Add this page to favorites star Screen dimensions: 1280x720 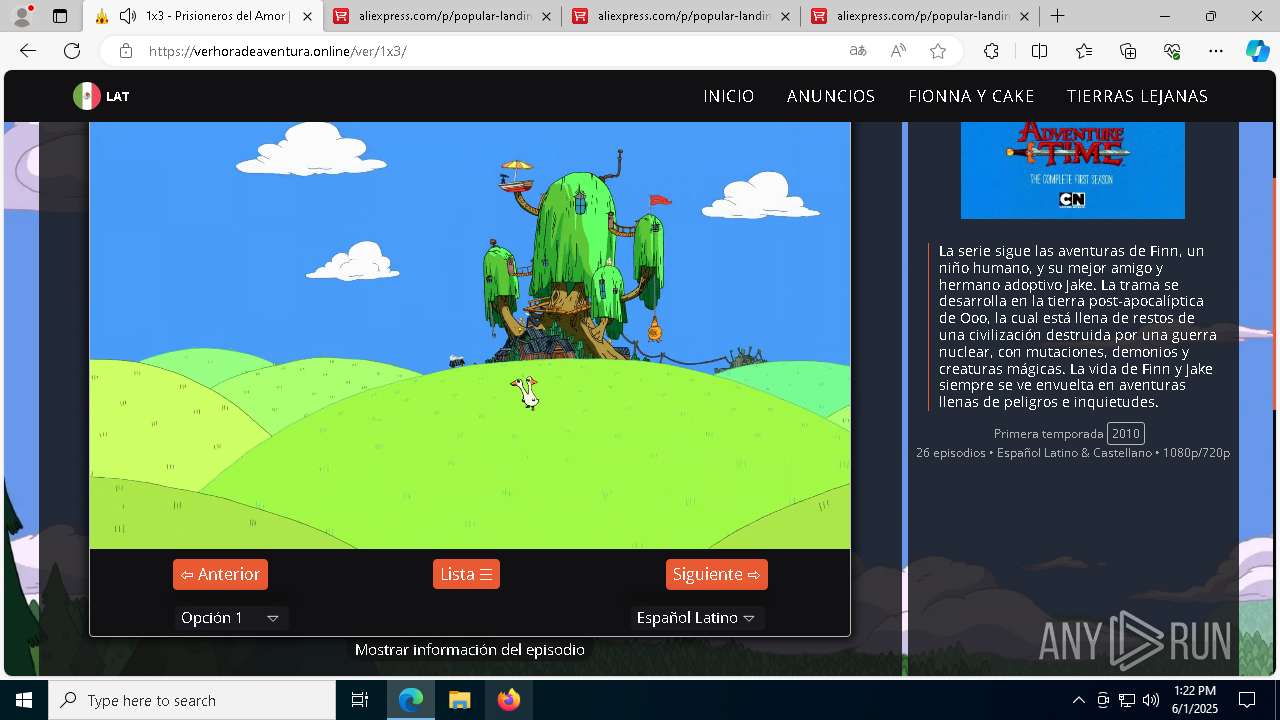938,51
